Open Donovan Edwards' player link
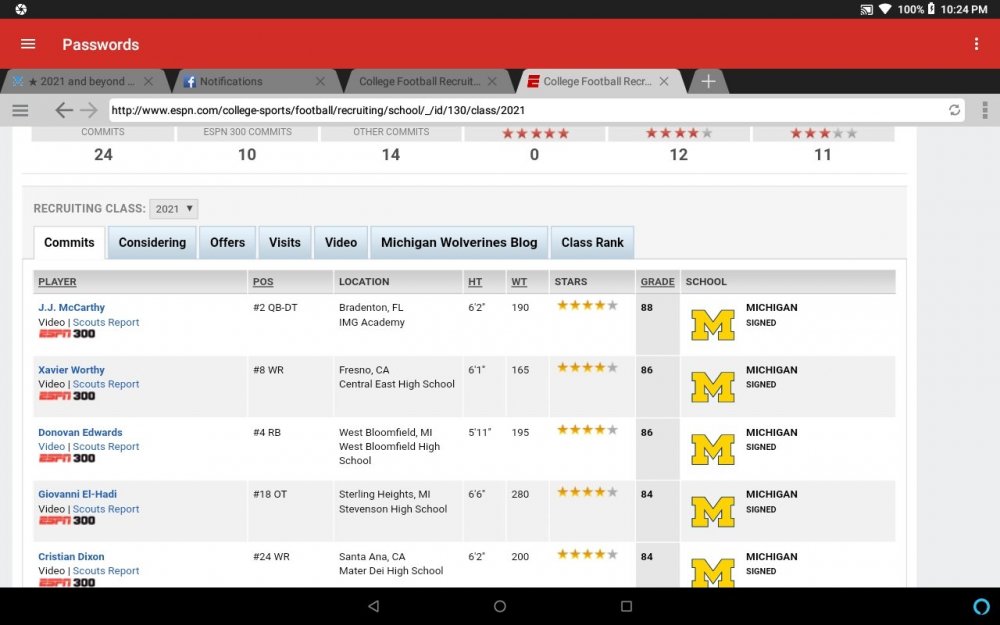 pyautogui.click(x=80, y=432)
